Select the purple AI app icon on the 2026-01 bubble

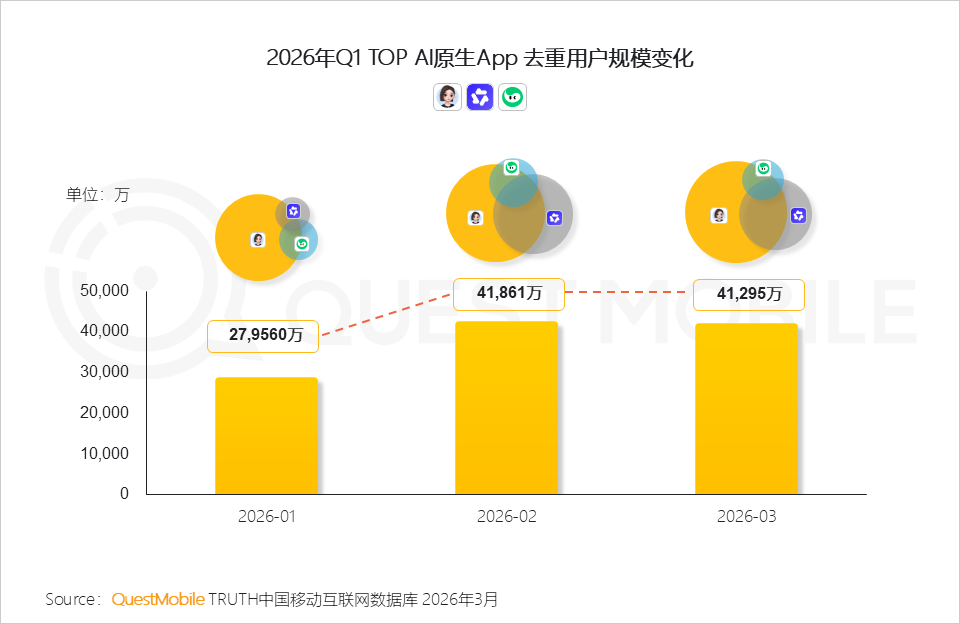[x=293, y=211]
